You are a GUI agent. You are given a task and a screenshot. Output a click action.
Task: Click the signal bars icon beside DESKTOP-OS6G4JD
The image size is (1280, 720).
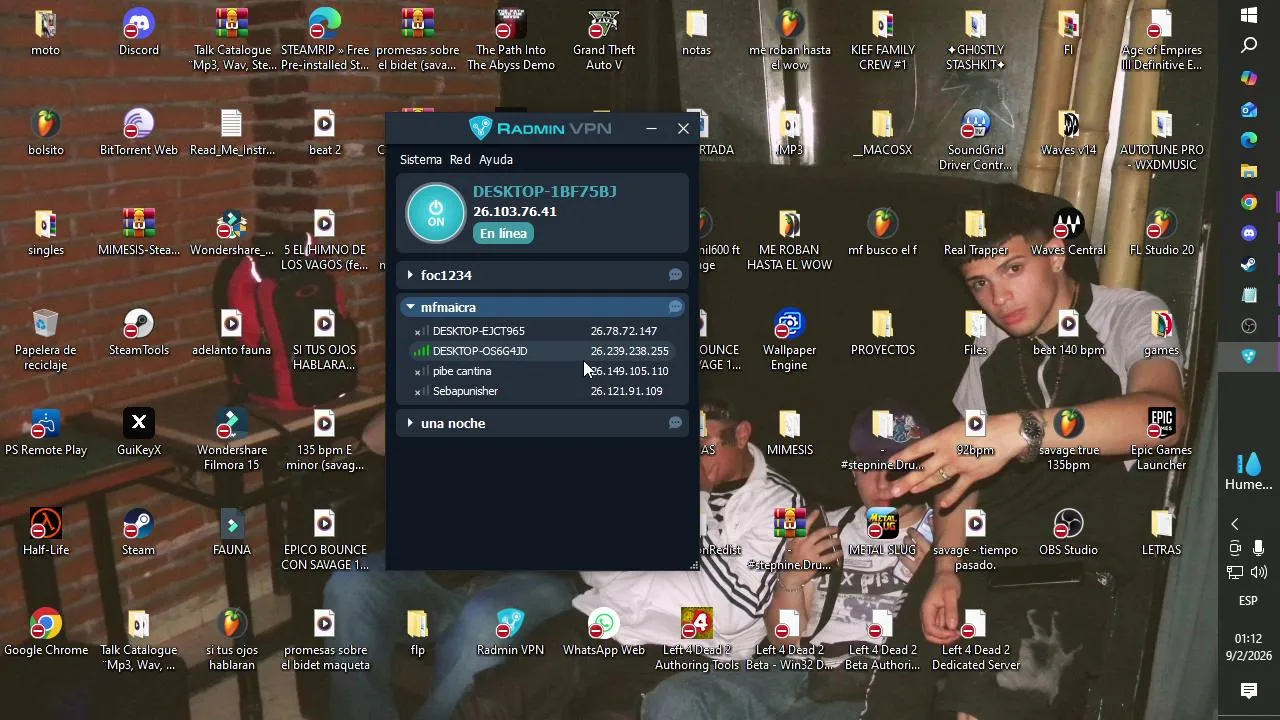421,351
